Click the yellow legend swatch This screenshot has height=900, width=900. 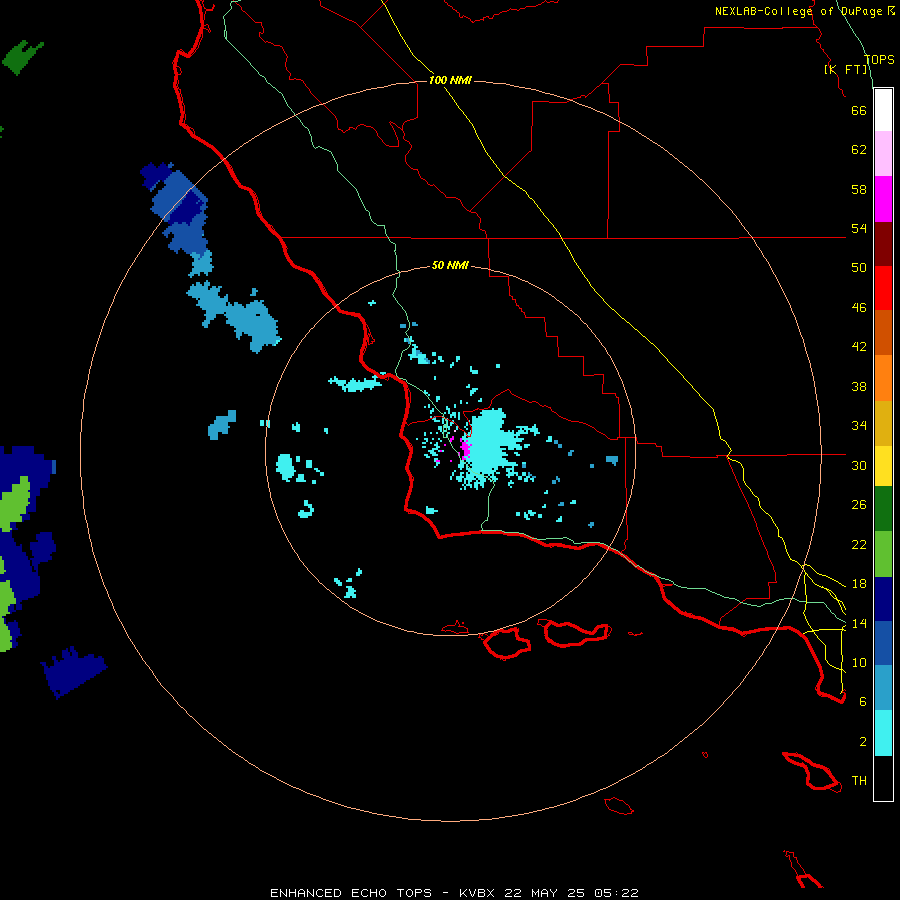pyautogui.click(x=883, y=466)
